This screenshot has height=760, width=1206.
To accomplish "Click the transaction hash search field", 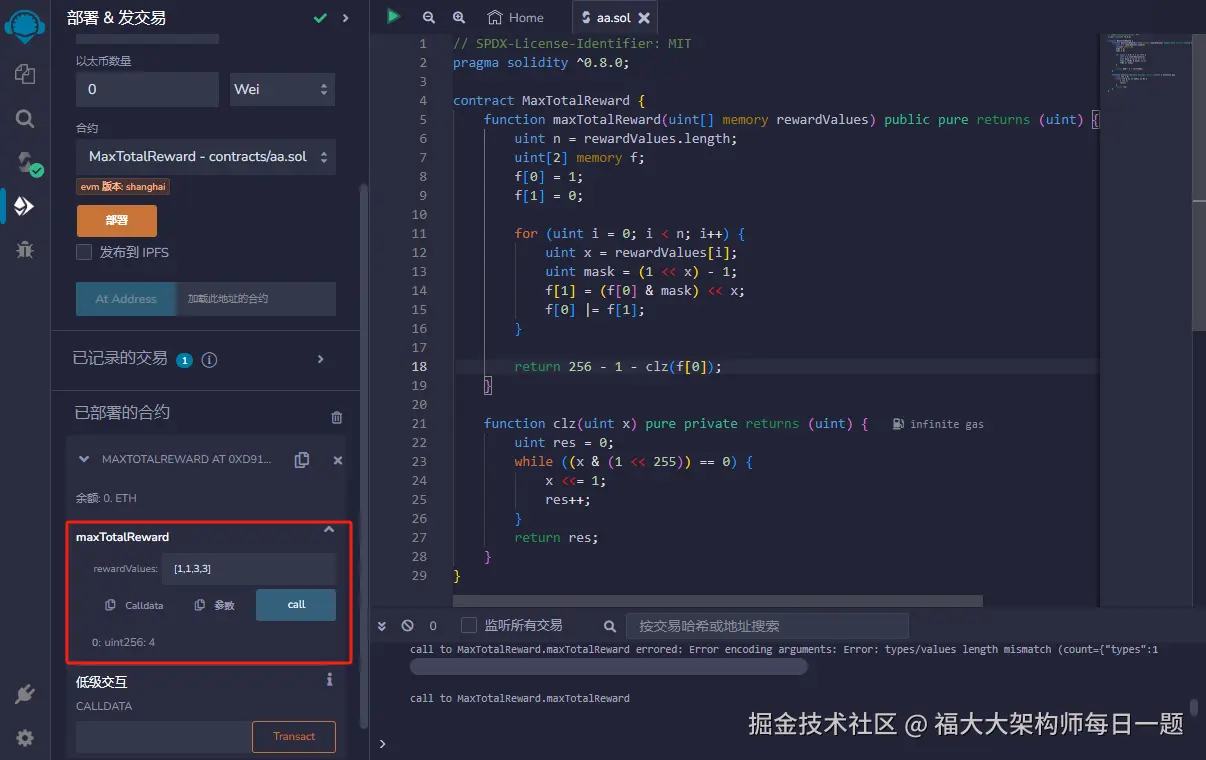I will tap(767, 626).
